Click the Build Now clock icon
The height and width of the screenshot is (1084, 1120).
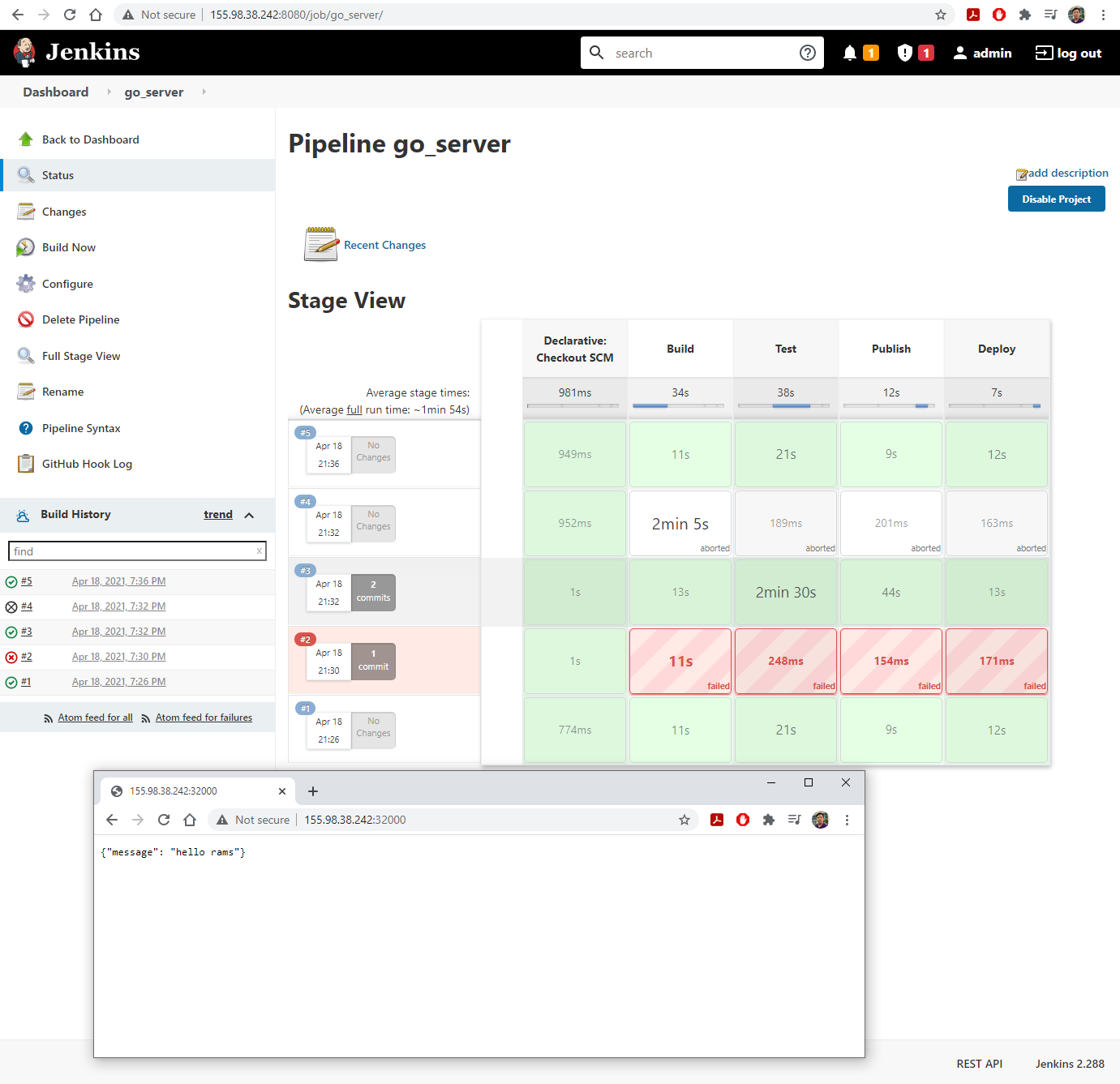pyautogui.click(x=26, y=247)
